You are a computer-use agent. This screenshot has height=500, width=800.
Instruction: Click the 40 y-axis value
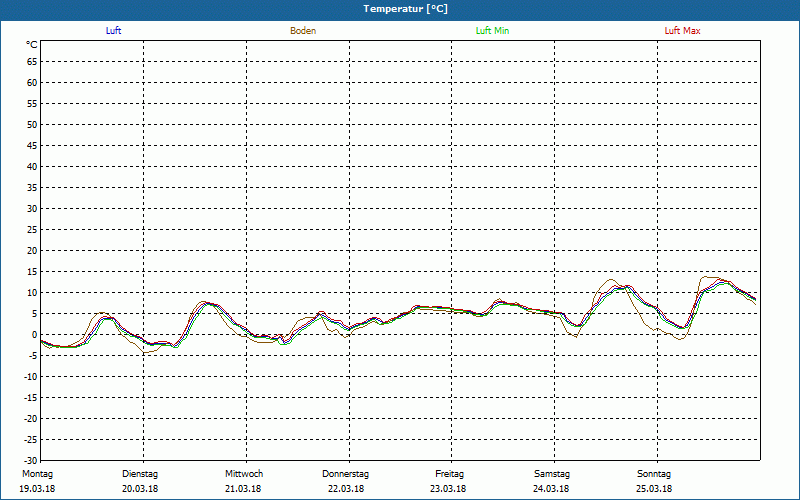point(32,167)
